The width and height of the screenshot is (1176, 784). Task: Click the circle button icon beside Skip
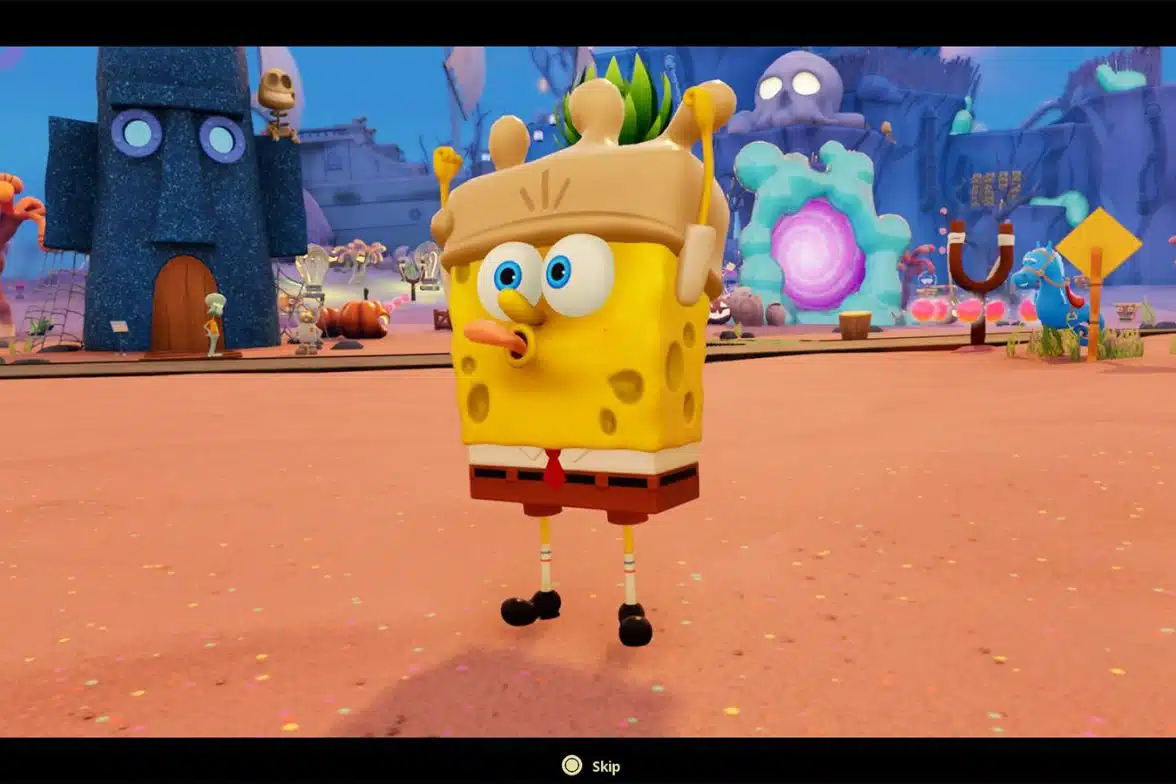coord(572,765)
